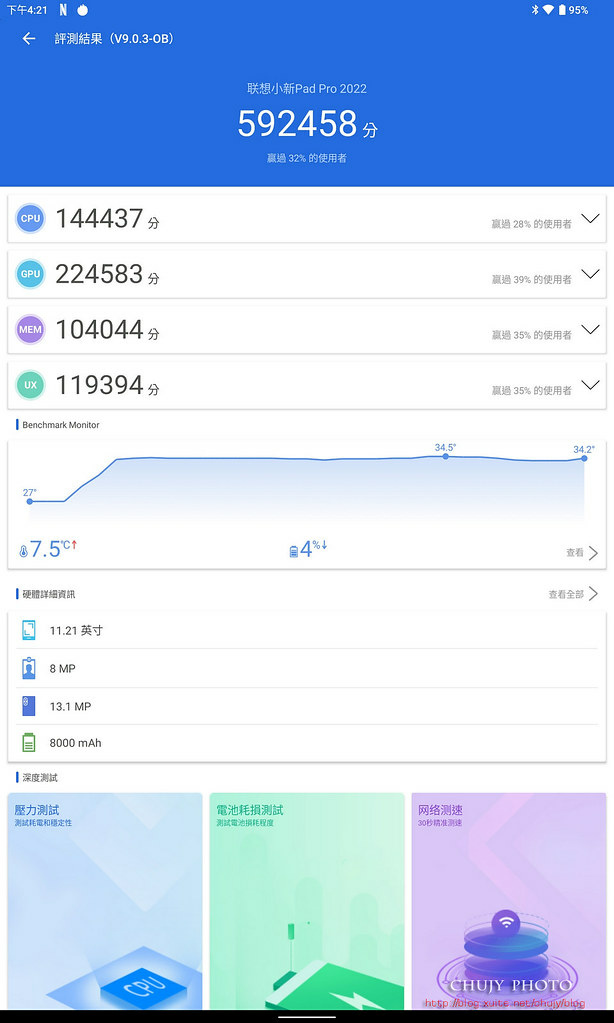Tap the CPU score badge icon
This screenshot has height=1023, width=614.
tap(31, 219)
